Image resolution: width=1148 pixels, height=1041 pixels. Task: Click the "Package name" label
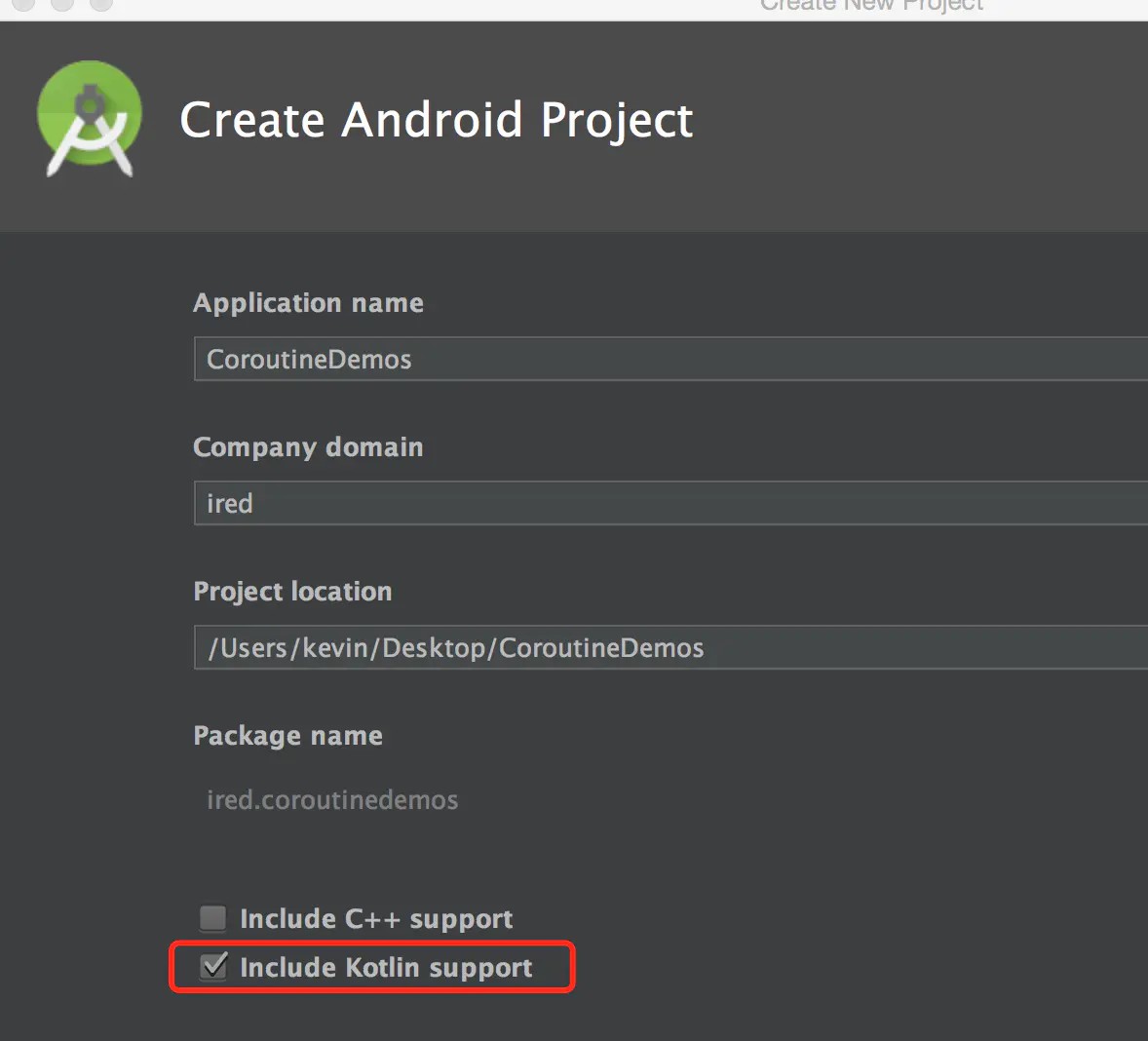[x=287, y=736]
